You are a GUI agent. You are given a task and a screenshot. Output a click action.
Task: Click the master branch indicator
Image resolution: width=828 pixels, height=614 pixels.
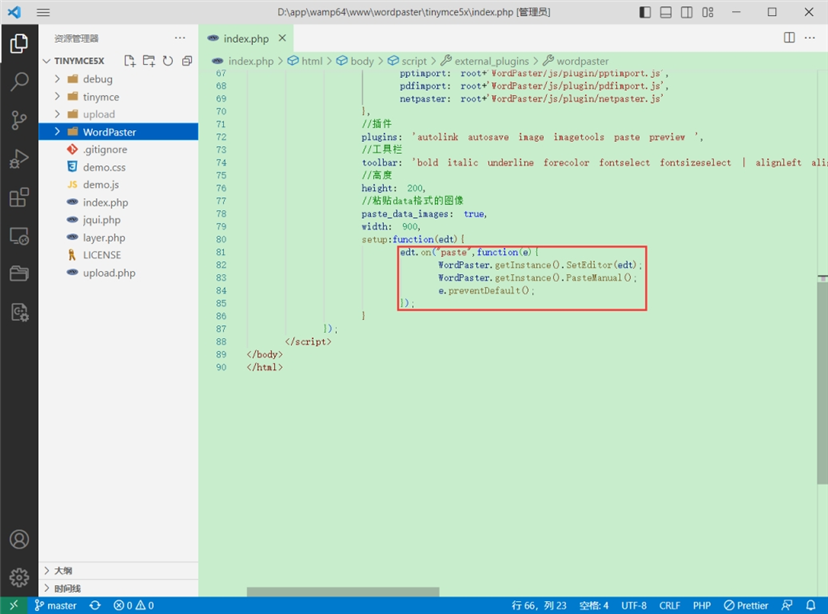[x=55, y=605]
